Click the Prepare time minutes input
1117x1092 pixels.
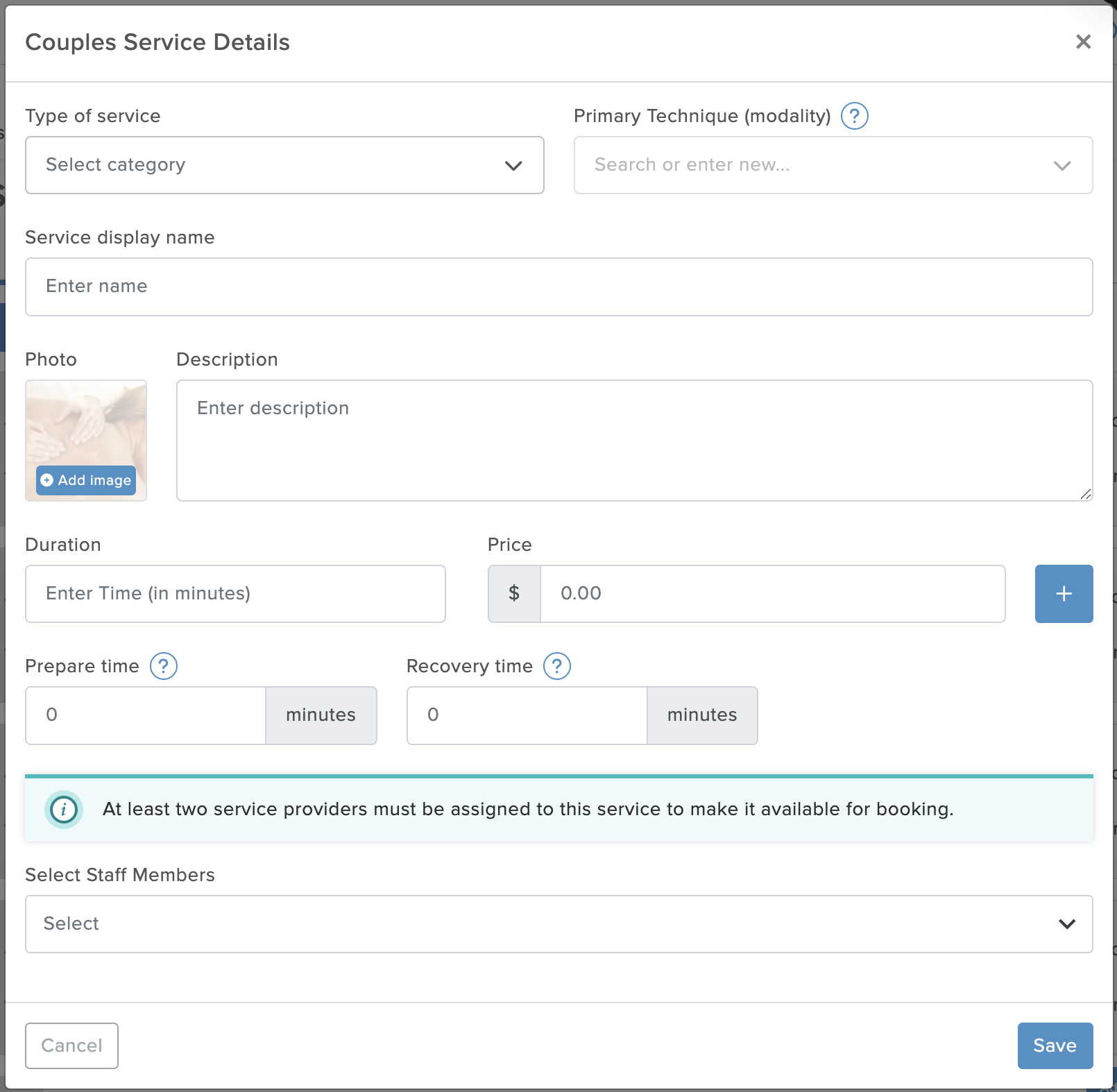click(146, 715)
